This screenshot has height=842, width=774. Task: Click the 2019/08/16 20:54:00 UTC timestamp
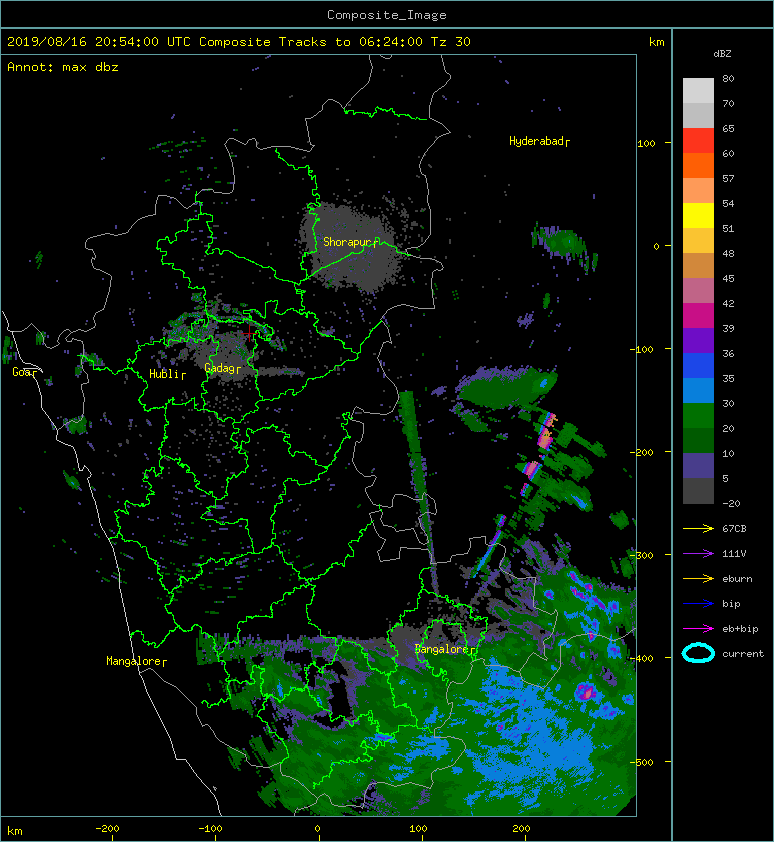click(99, 42)
